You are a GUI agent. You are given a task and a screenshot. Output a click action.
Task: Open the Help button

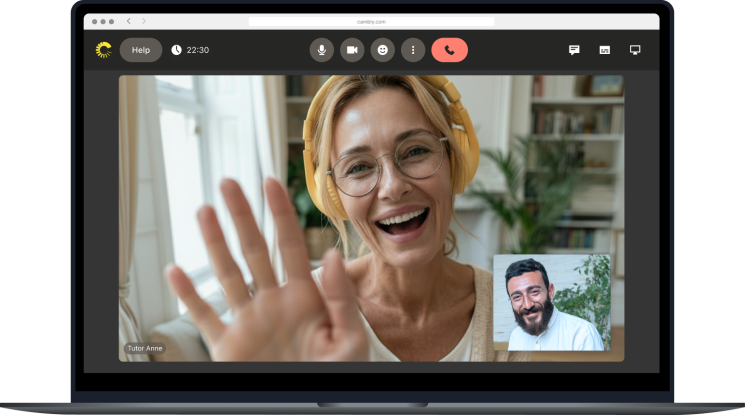tap(141, 50)
